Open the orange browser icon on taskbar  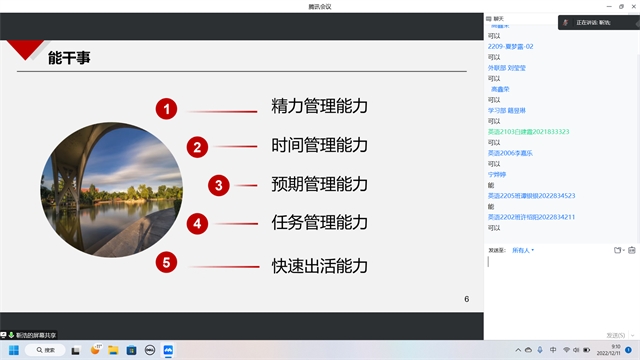click(96, 350)
